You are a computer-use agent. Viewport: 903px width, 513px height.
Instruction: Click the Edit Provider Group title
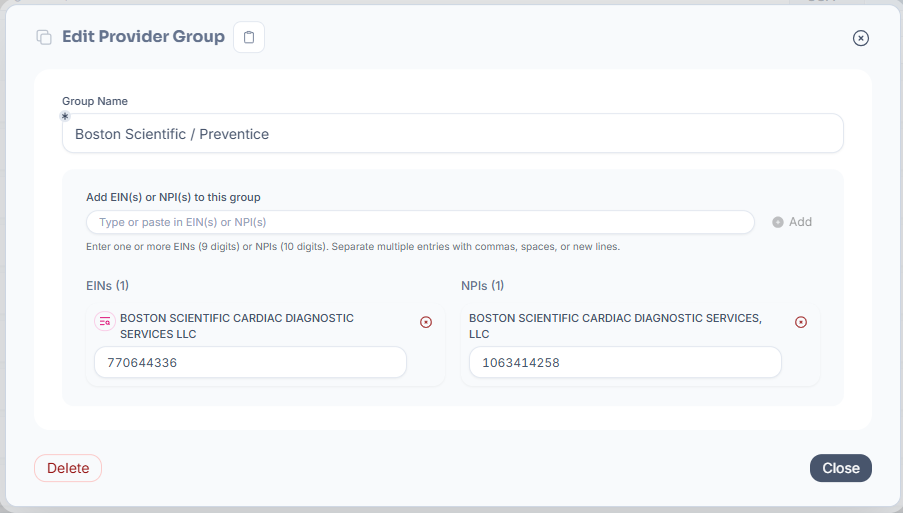point(143,37)
